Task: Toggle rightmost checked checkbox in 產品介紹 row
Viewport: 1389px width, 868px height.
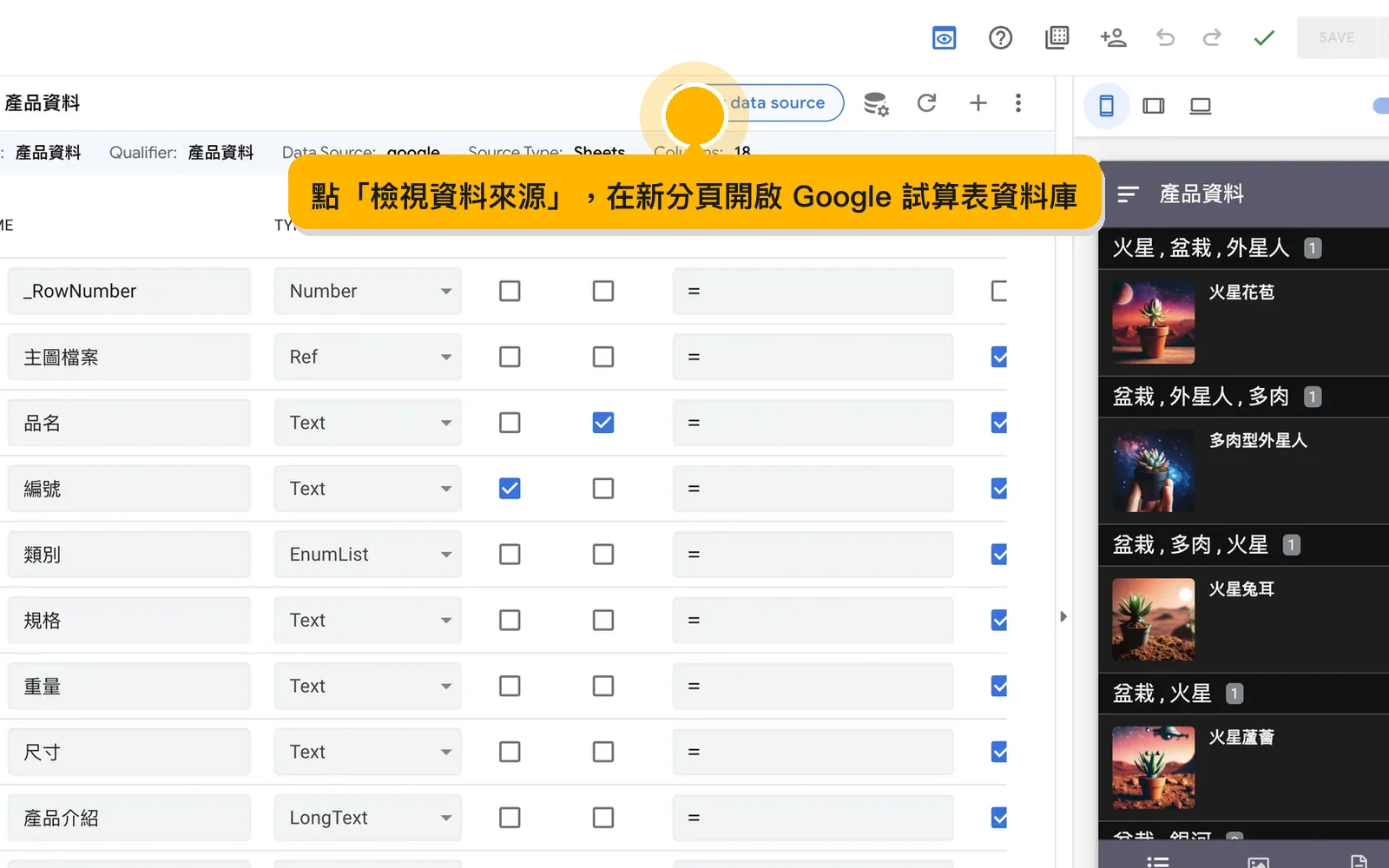Action: click(999, 819)
